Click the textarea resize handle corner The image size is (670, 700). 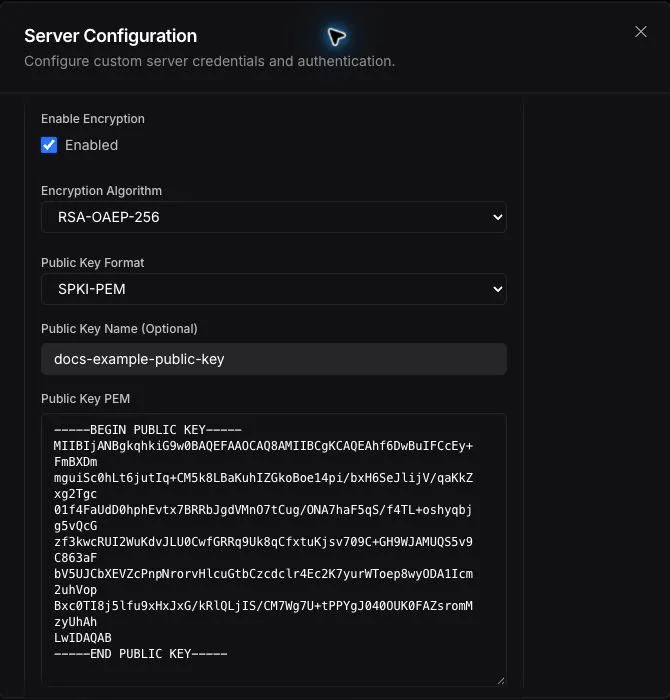point(501,680)
